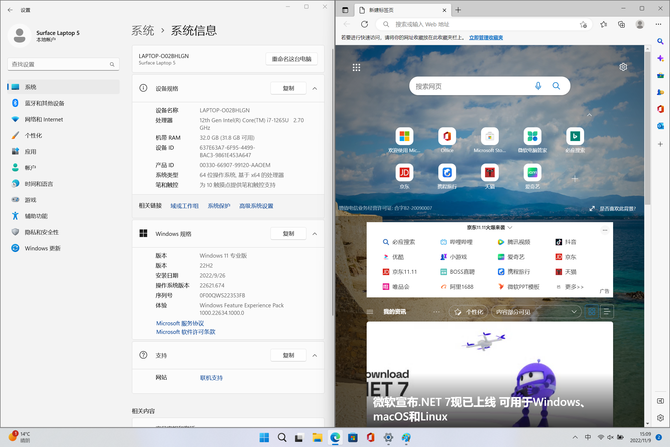Open the Office quick link tile

coord(447,136)
